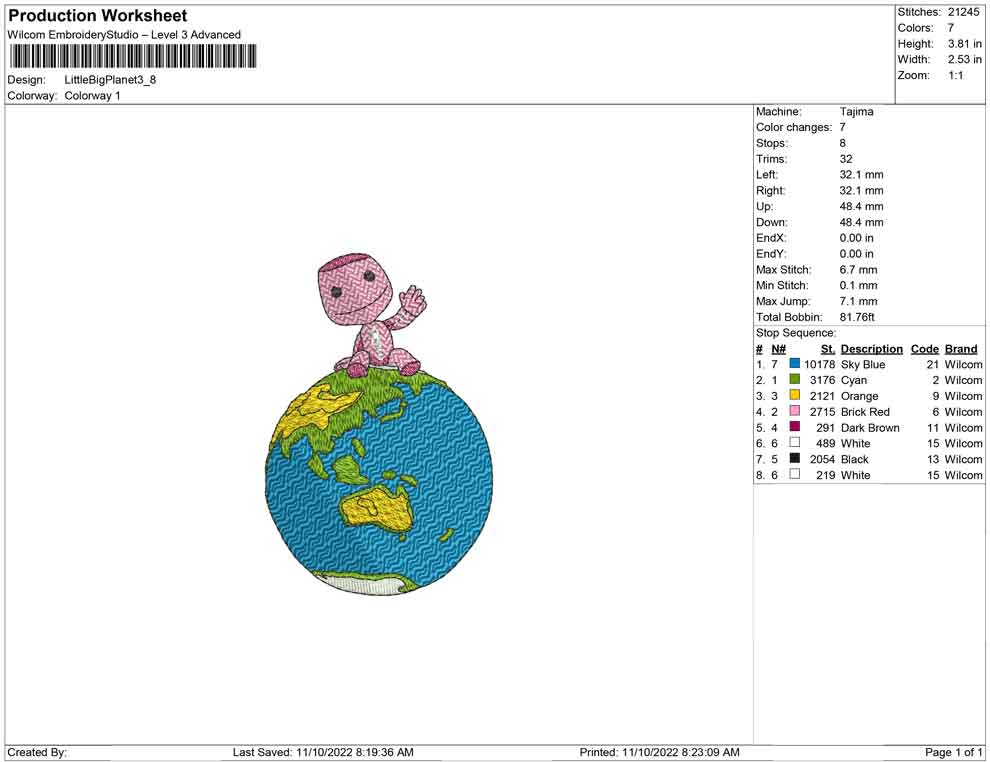The image size is (990, 762).
Task: Click the Colors value 7 in header
Action: [x=950, y=28]
